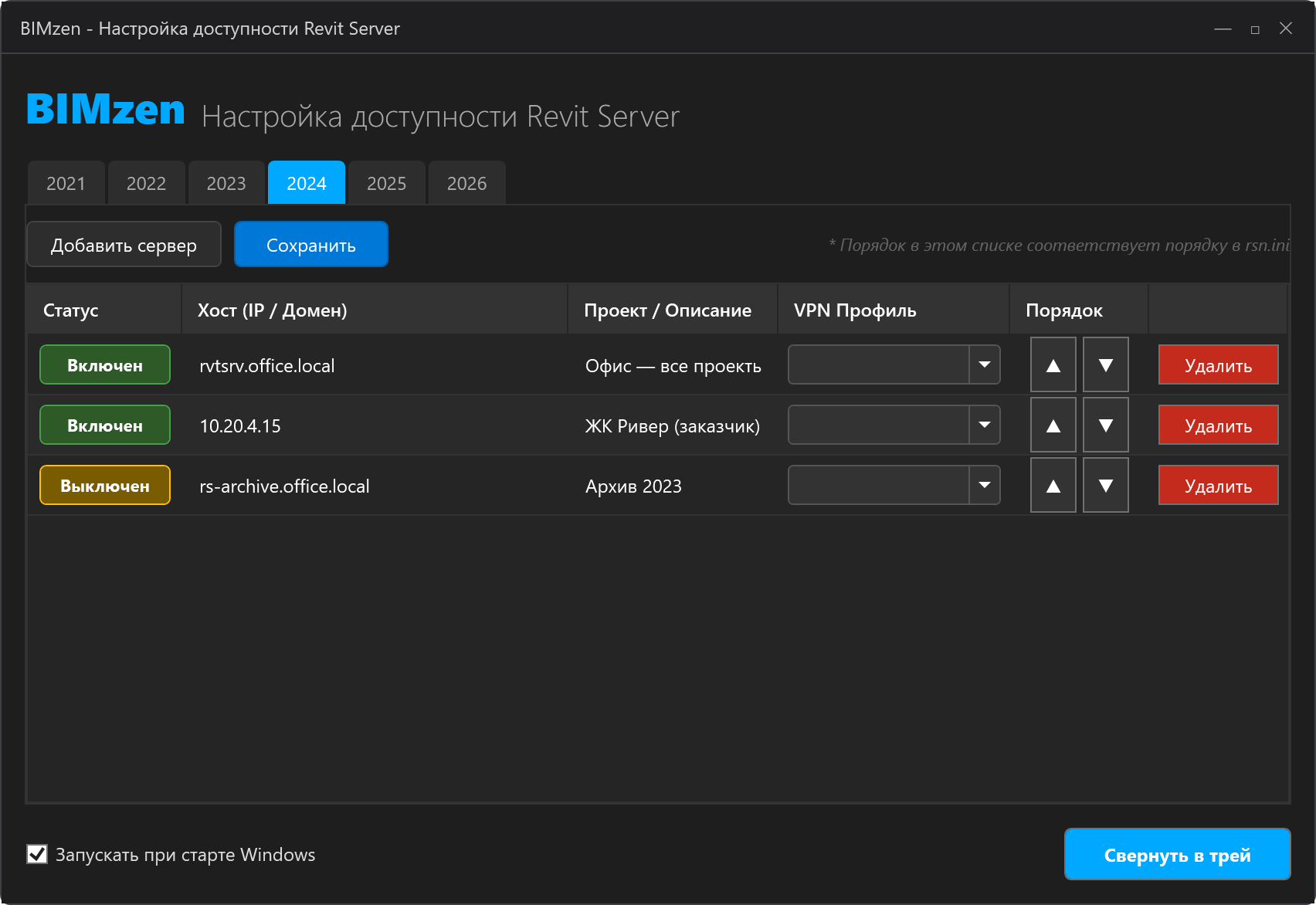This screenshot has width=1316, height=905.
Task: Click description ЖК Ривер (заказчик)
Action: [x=673, y=425]
